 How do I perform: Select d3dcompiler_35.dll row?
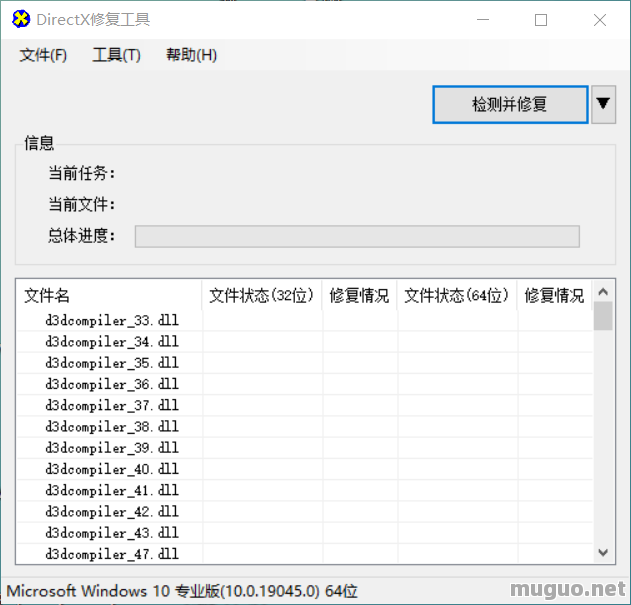[x=305, y=363]
